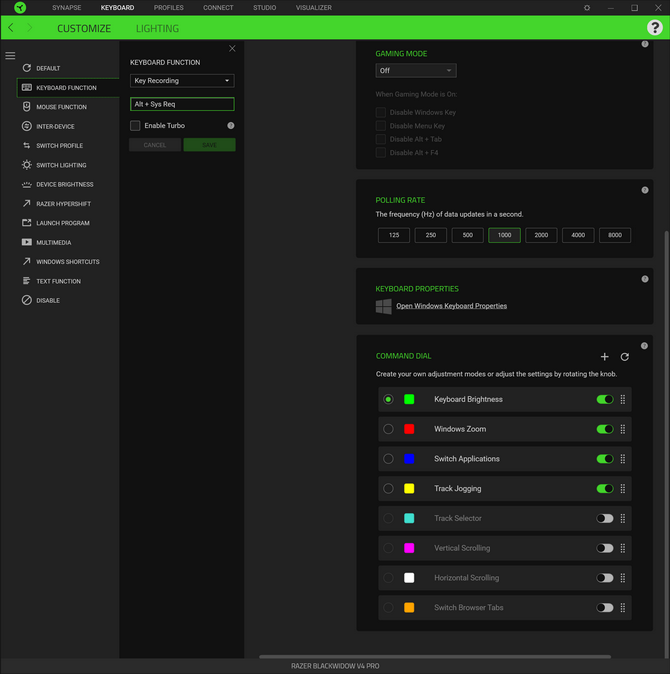
Task: Set polling rate to 2000
Action: [x=541, y=235]
